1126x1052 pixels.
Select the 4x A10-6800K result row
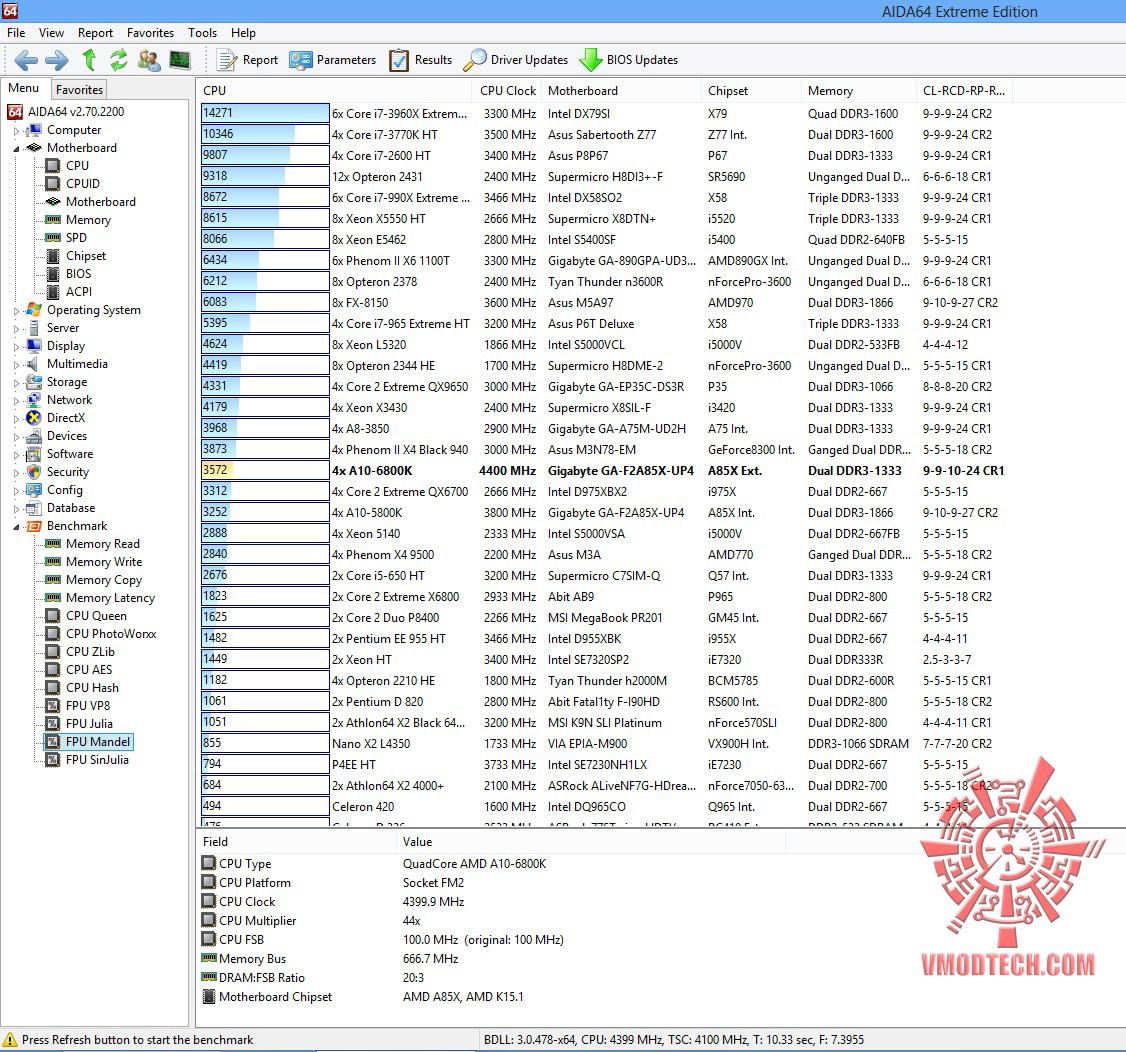pyautogui.click(x=603, y=471)
